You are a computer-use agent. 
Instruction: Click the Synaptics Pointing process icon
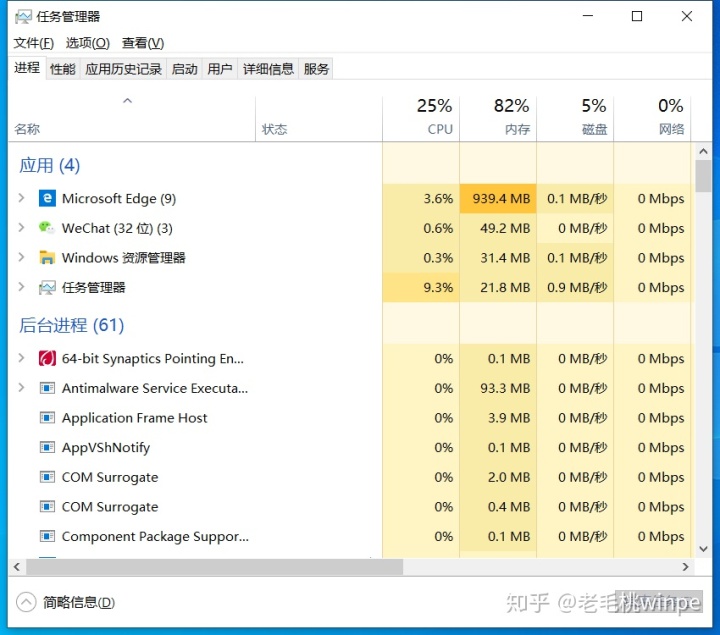[47, 358]
